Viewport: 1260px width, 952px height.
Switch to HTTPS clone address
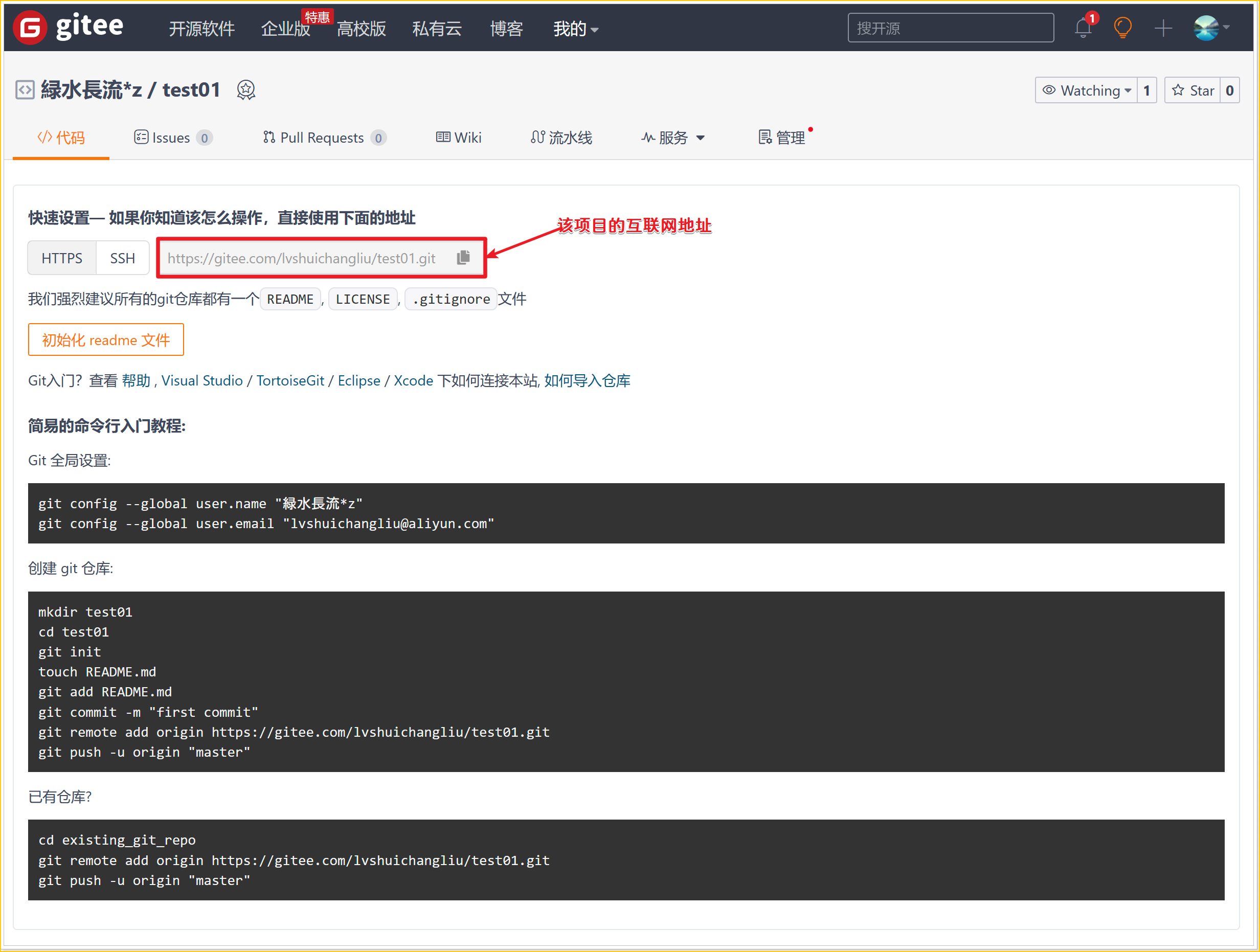tap(61, 258)
